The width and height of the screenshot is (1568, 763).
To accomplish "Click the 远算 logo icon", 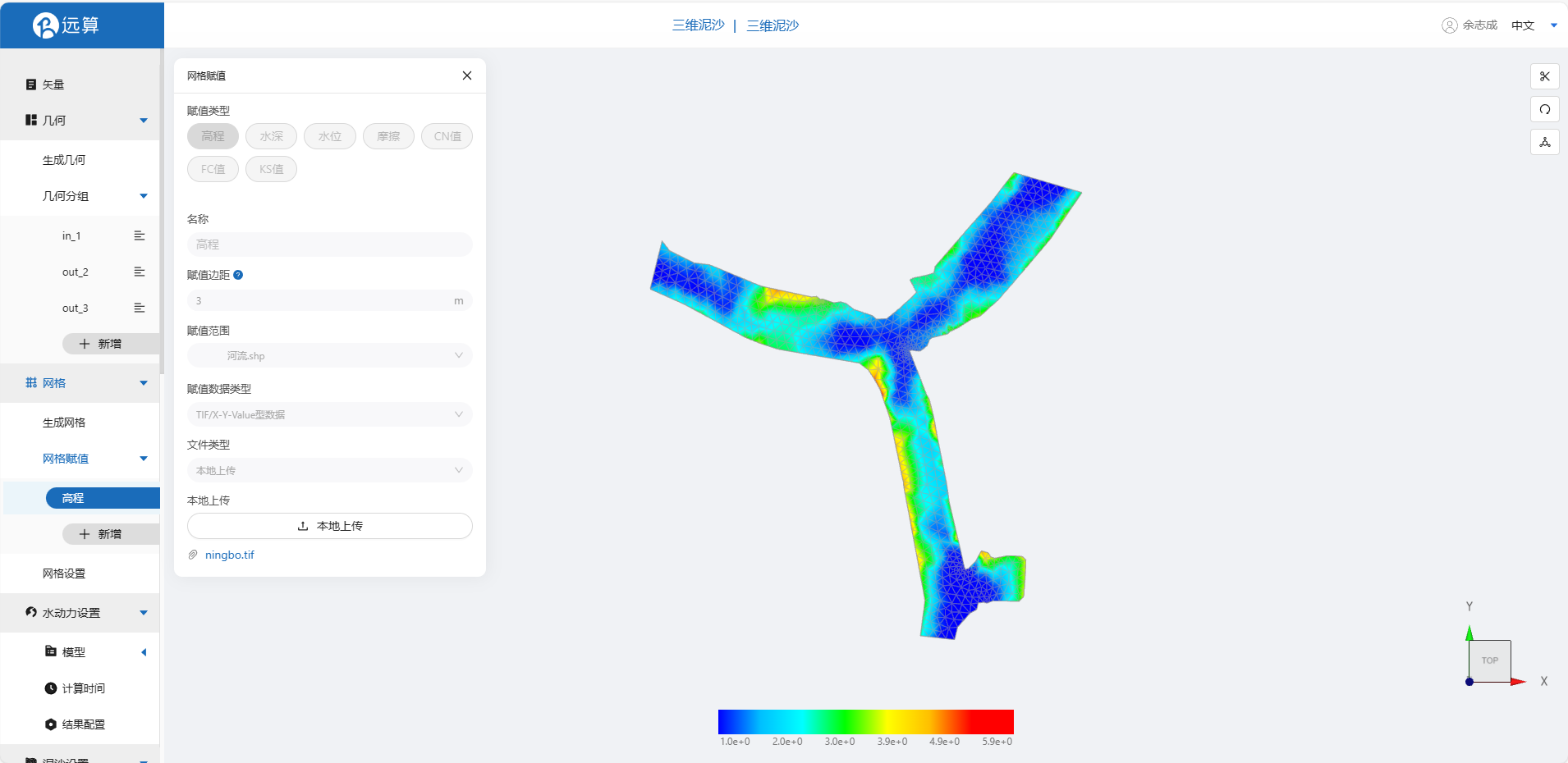I will click(45, 25).
